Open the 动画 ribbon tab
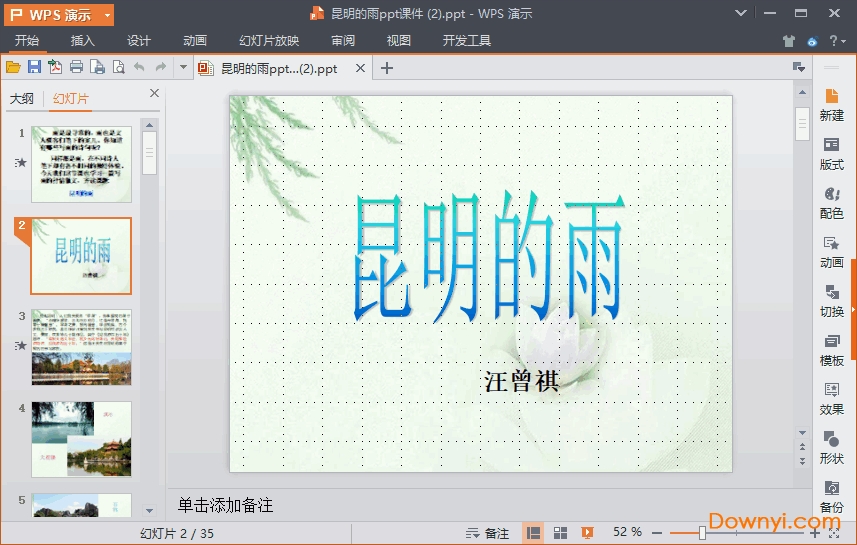 tap(195, 40)
